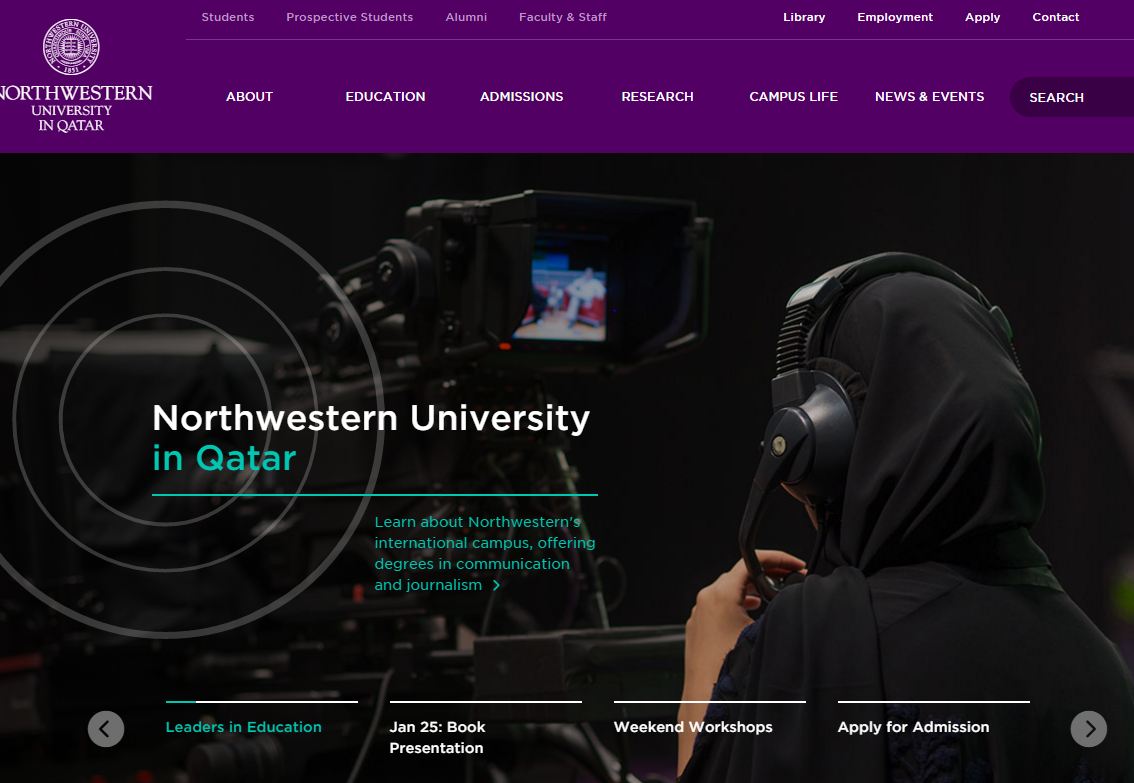Viewport: 1134px width, 783px height.
Task: Go to the Alumni page
Action: pyautogui.click(x=466, y=17)
